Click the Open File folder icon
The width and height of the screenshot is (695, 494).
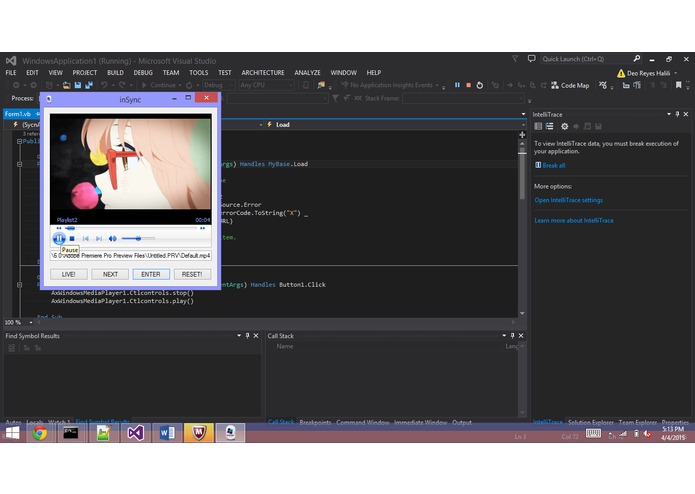(66, 85)
